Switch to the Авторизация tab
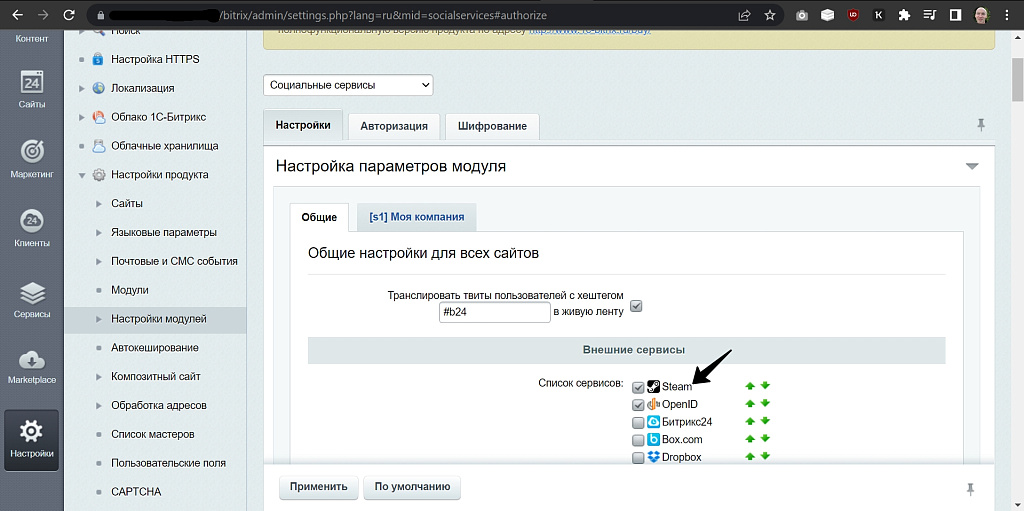1024x511 pixels. [393, 126]
